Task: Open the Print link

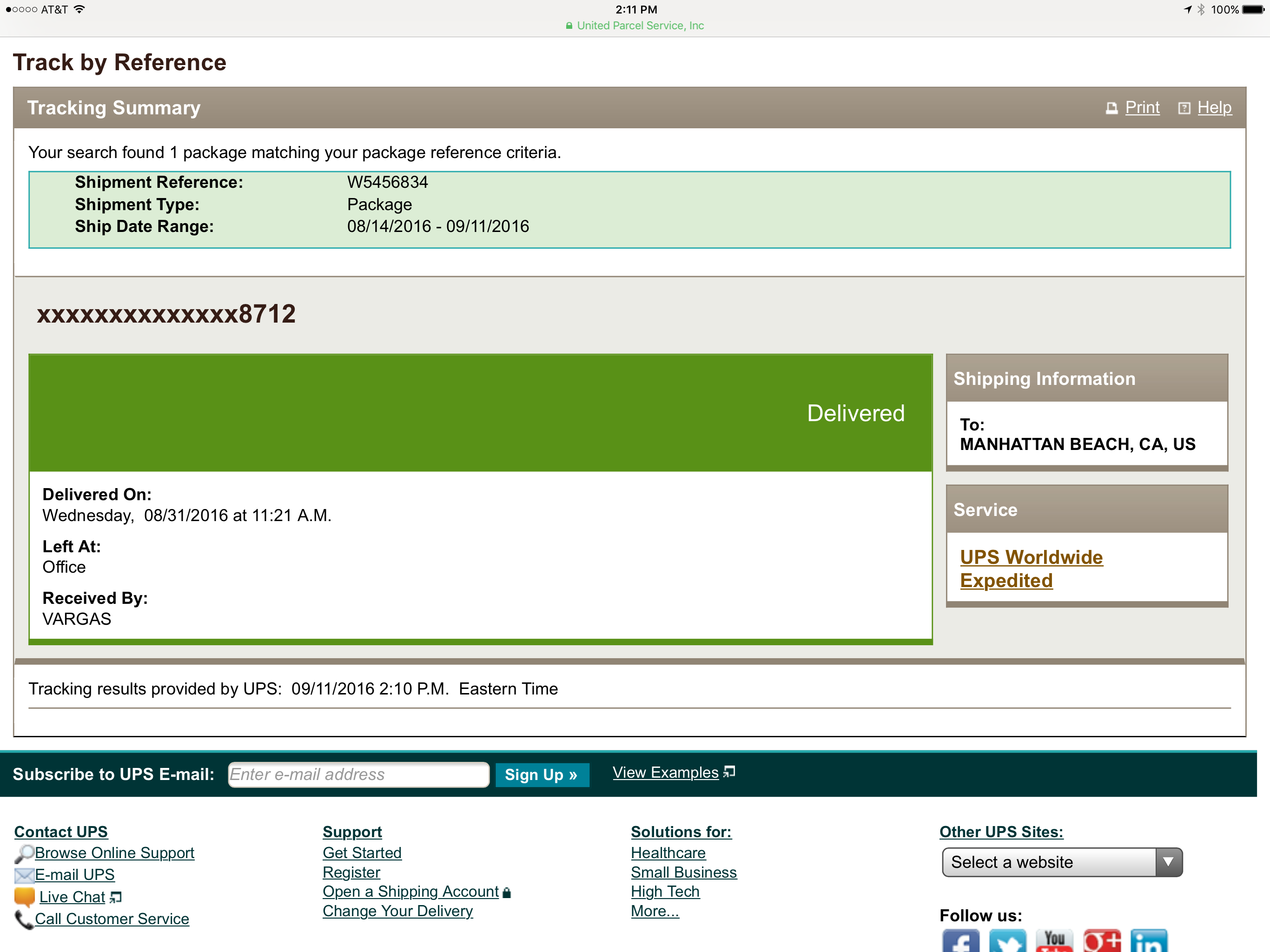Action: 1142,107
